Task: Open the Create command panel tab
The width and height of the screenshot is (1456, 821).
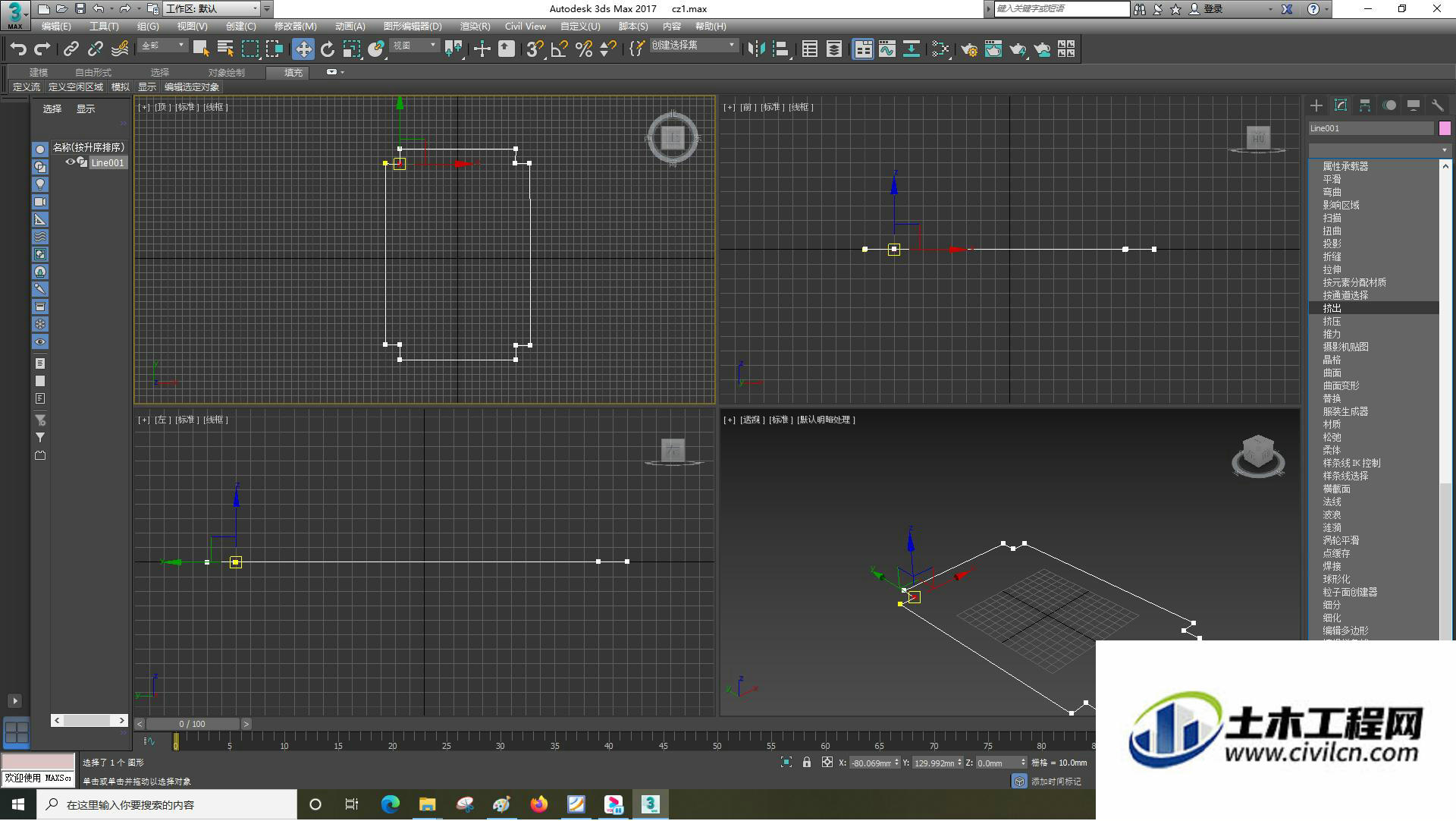Action: [x=1316, y=105]
